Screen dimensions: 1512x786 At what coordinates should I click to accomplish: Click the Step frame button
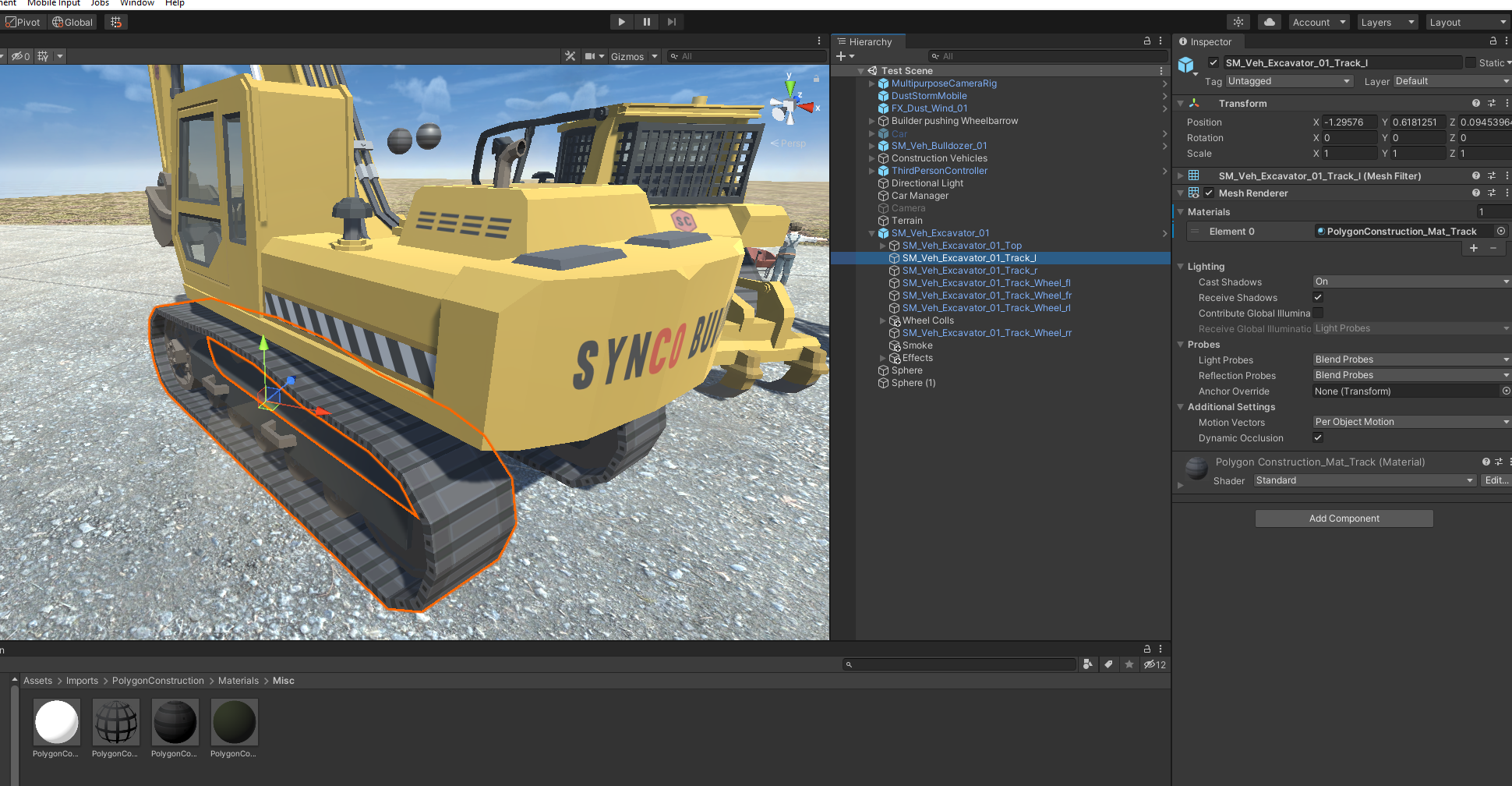[671, 22]
